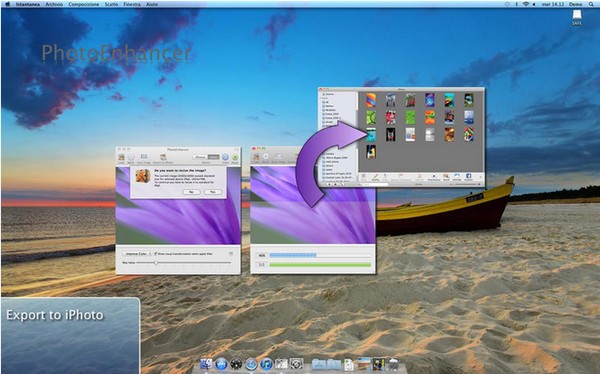Image resolution: width=600 pixels, height=374 pixels.
Task: Click the Slideshow play icon in iPhoto toolbar
Action: tap(434, 177)
